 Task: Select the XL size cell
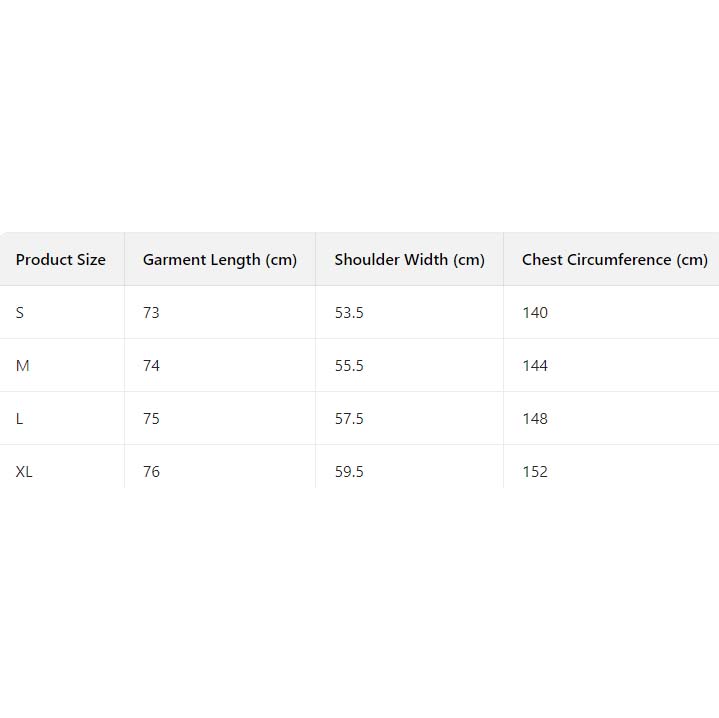click(x=24, y=472)
